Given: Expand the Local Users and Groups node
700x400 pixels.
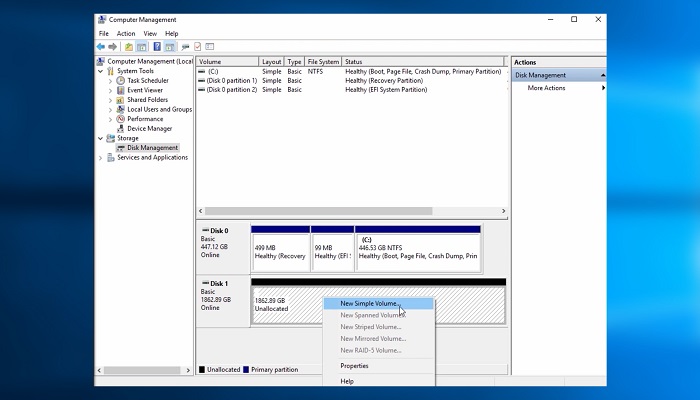Looking at the screenshot, I should [110, 110].
